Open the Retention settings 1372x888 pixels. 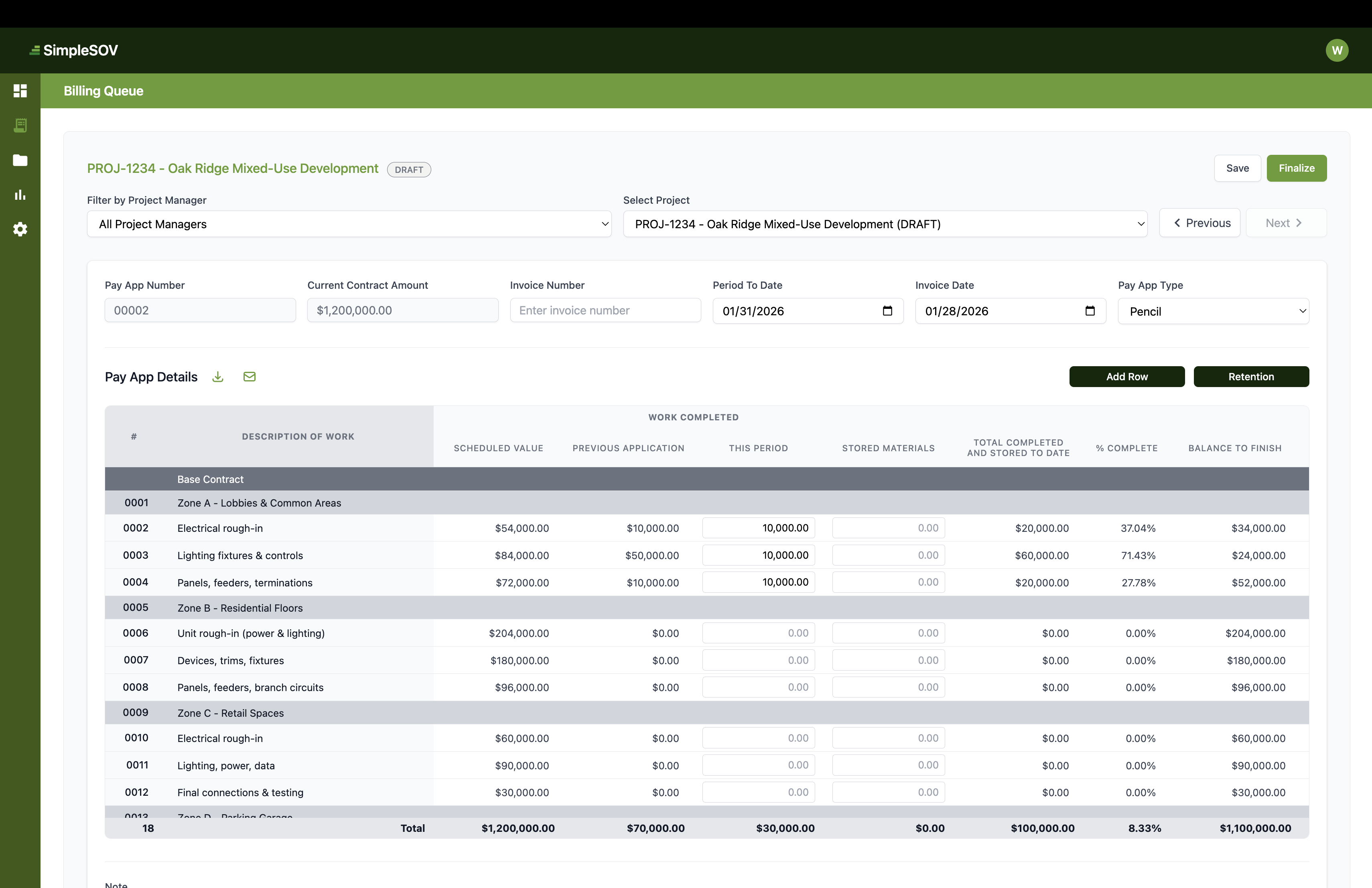(1252, 376)
